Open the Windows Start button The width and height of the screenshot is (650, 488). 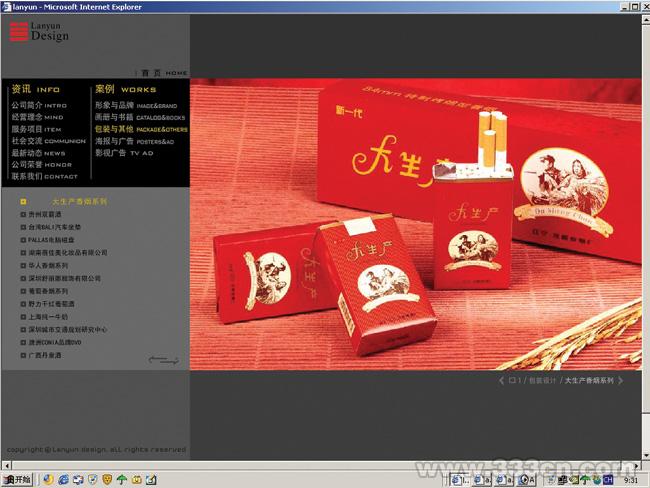[18, 480]
